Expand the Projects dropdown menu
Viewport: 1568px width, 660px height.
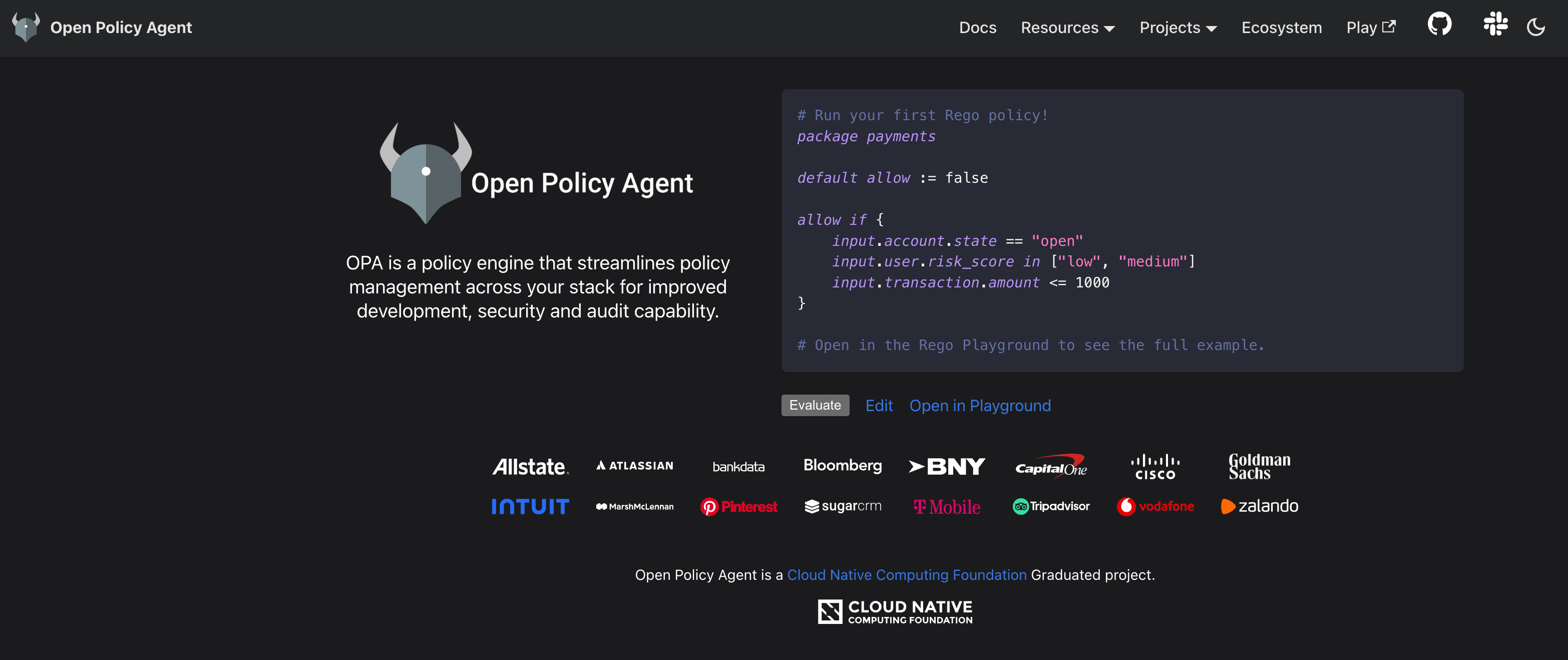click(1177, 28)
